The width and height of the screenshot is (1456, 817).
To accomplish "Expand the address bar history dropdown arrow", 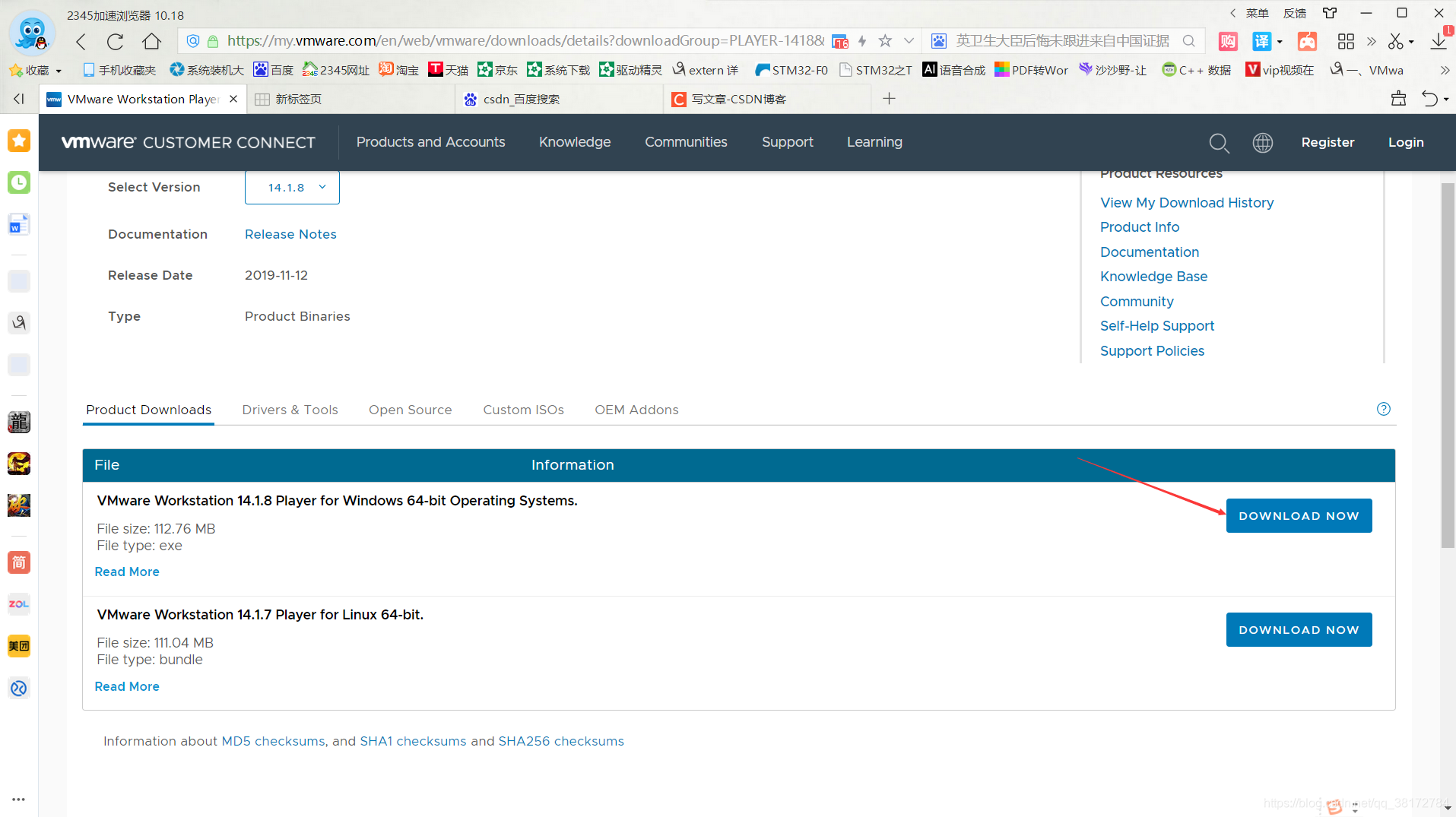I will pyautogui.click(x=909, y=41).
